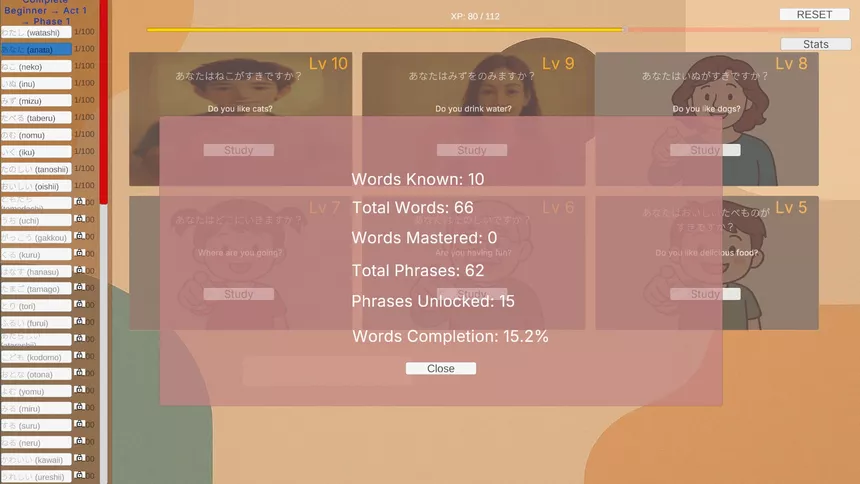
Task: Select the neko word entry
Action: pyautogui.click(x=36, y=66)
